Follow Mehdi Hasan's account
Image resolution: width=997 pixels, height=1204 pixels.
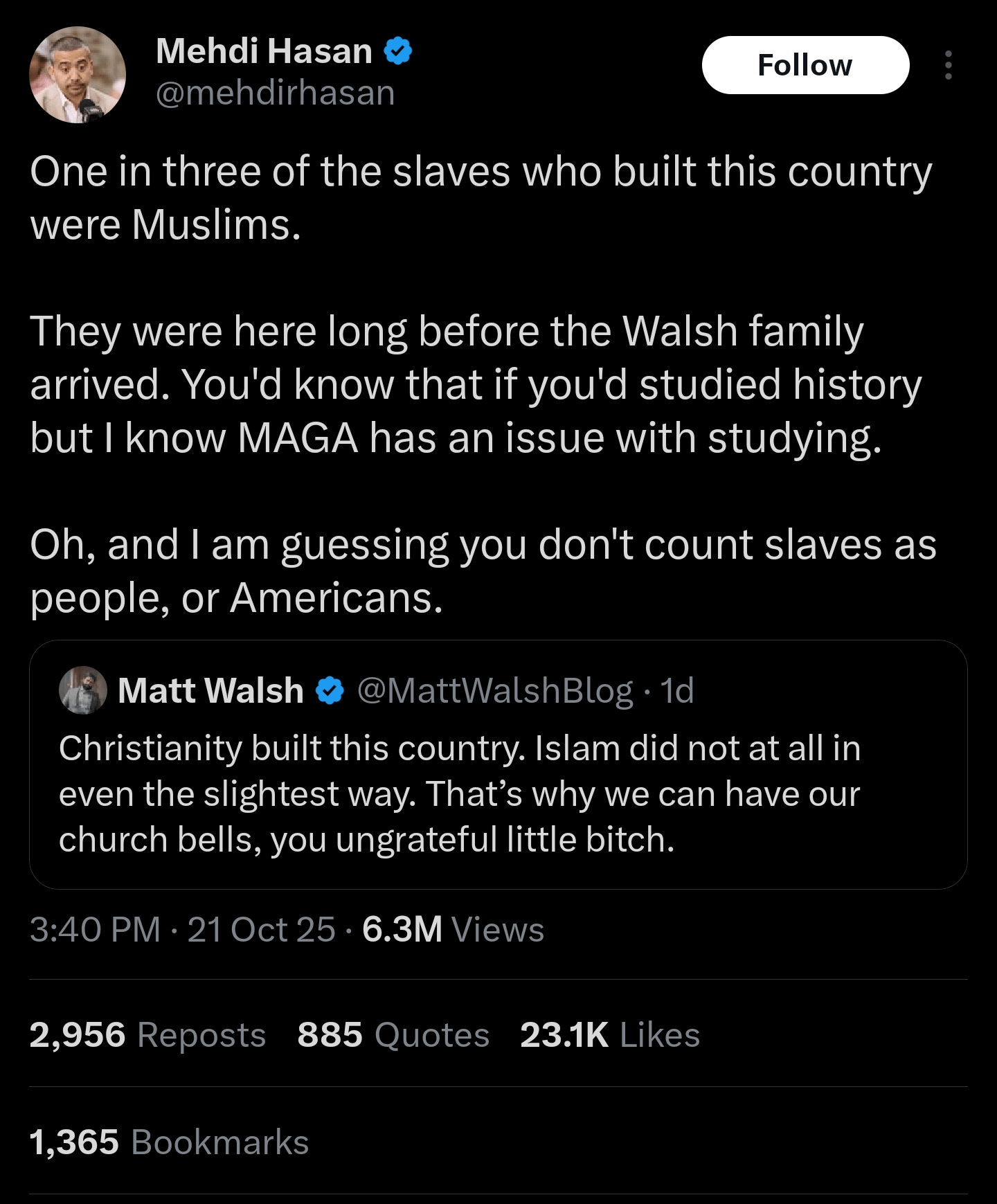[805, 65]
